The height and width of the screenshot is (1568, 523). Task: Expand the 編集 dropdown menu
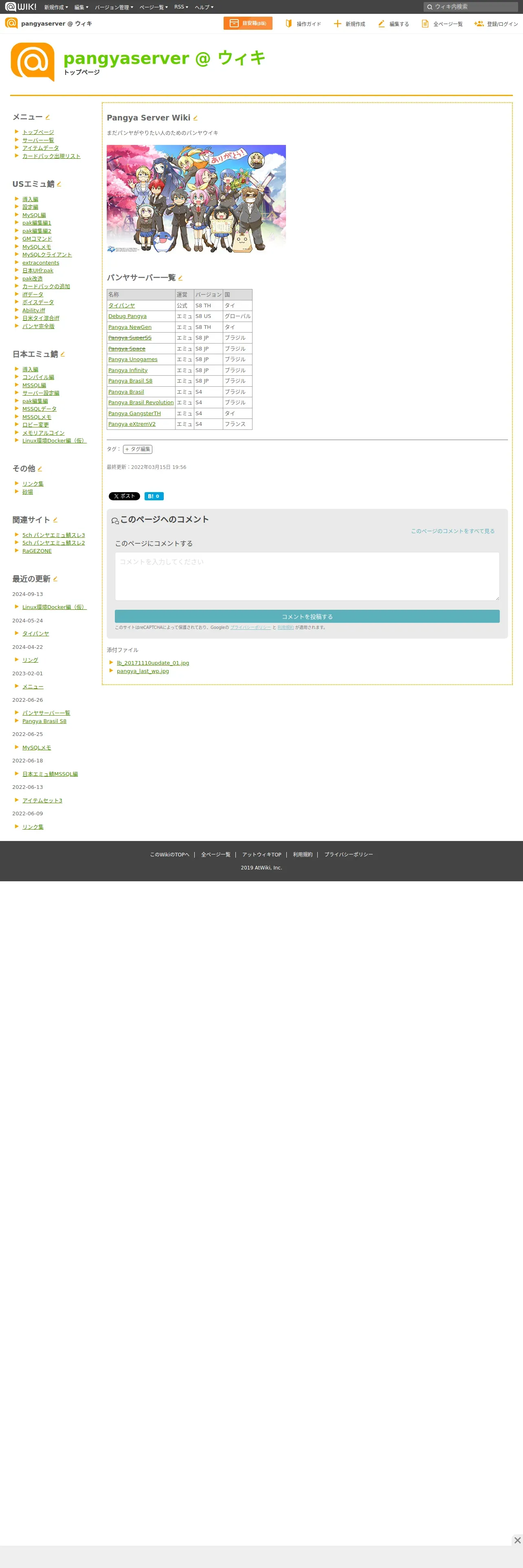click(81, 7)
